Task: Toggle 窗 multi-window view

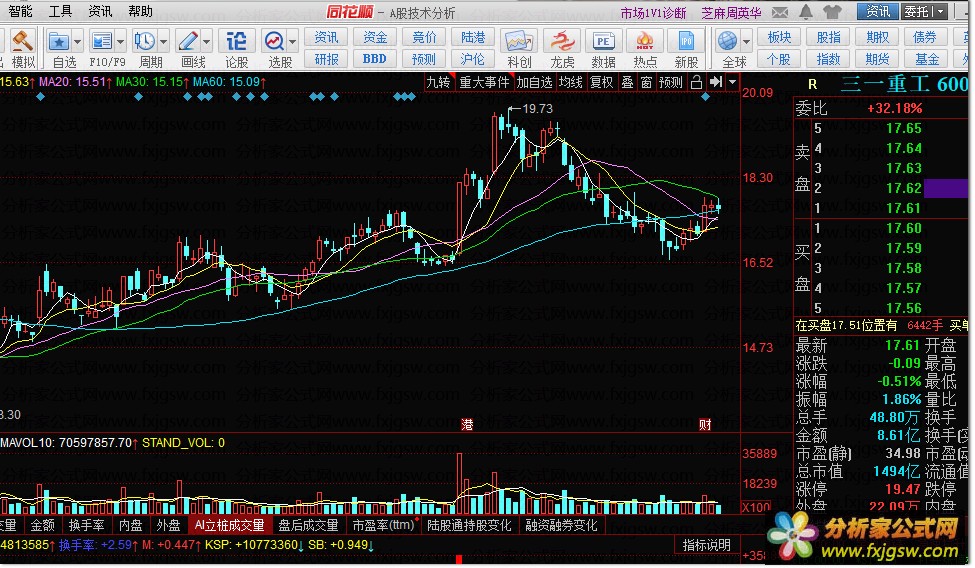Action: (x=647, y=82)
